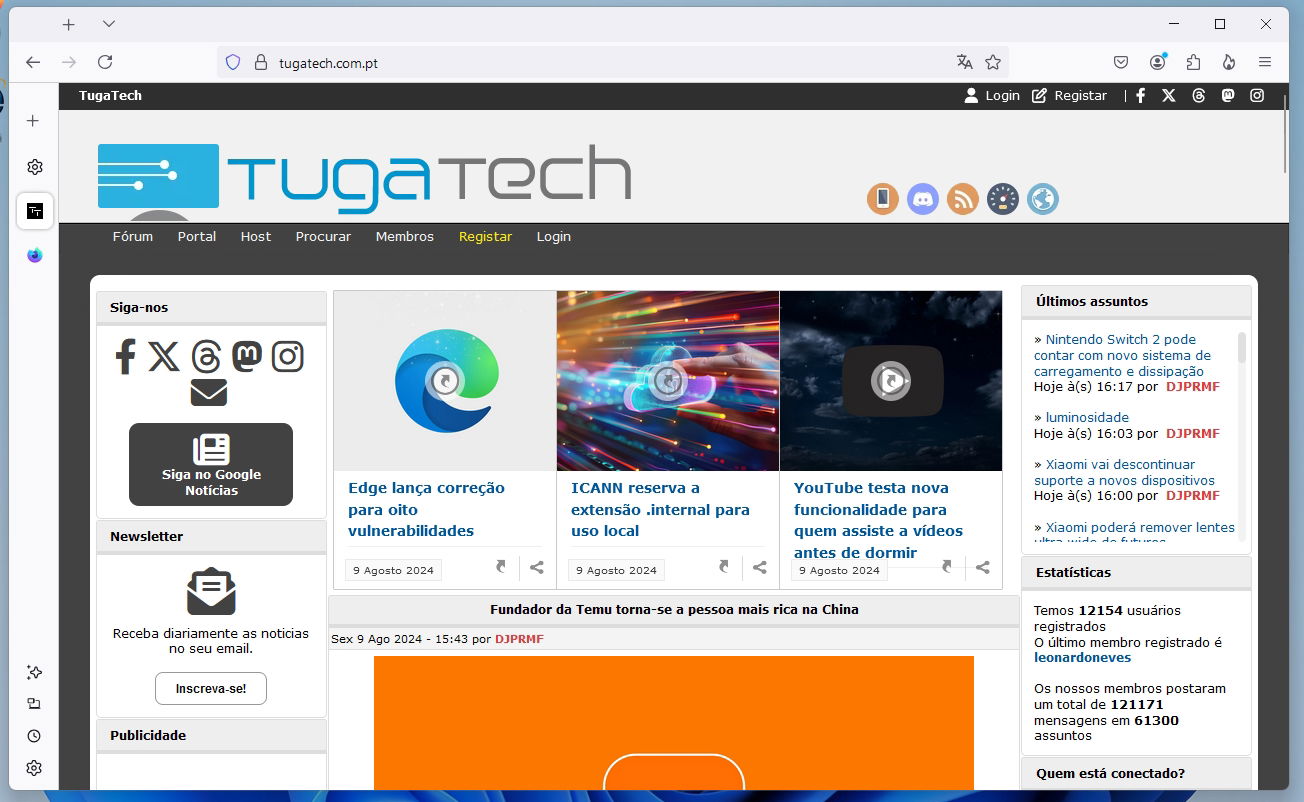Screen dimensions: 1304x802
Task: Open Instagram icon in top header bar
Action: click(x=1257, y=96)
